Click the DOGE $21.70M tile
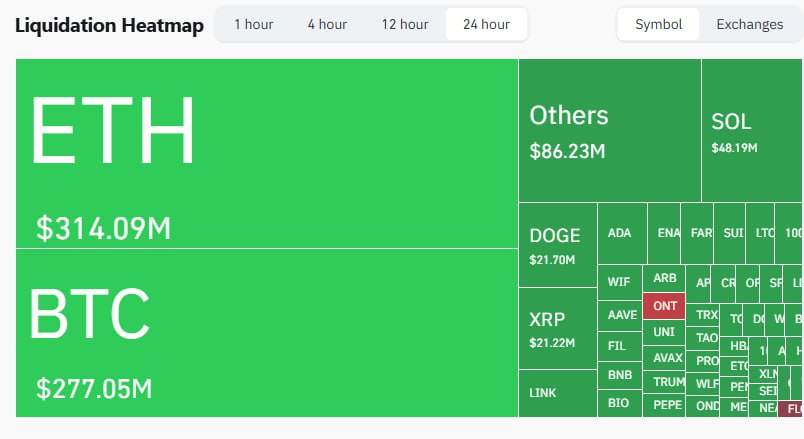The height and width of the screenshot is (439, 804). 558,245
